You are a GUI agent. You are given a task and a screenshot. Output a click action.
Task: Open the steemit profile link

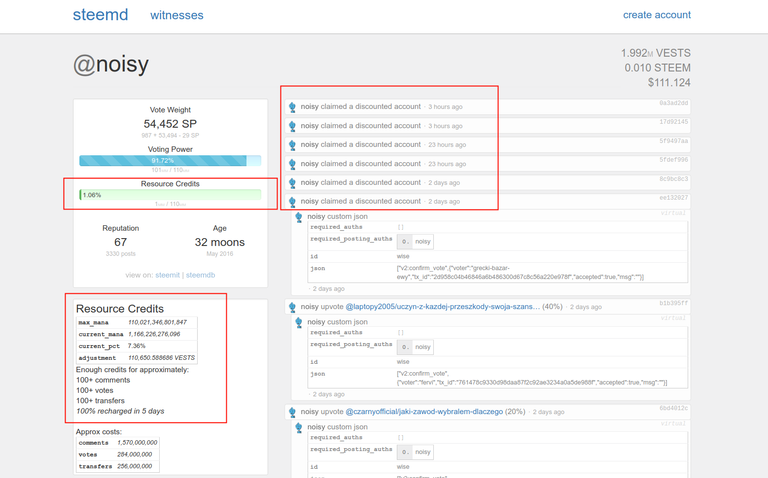pos(168,275)
